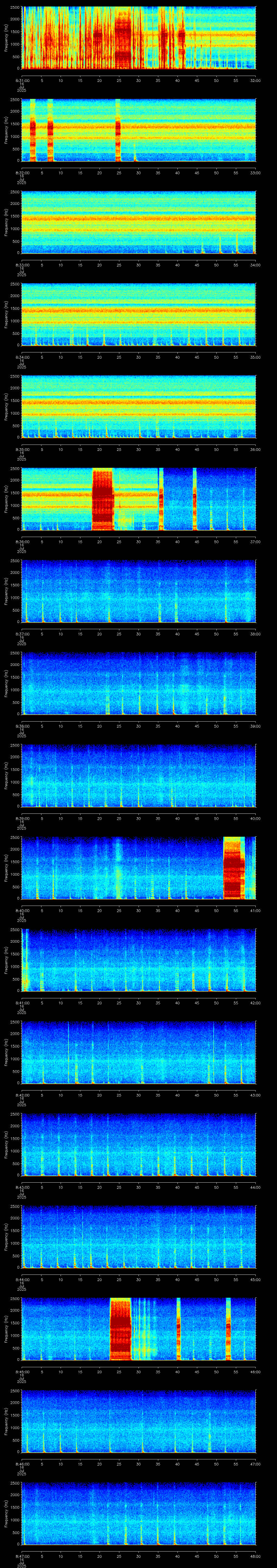Open the spectrogram starting at 8:38:00

[x=138, y=683]
